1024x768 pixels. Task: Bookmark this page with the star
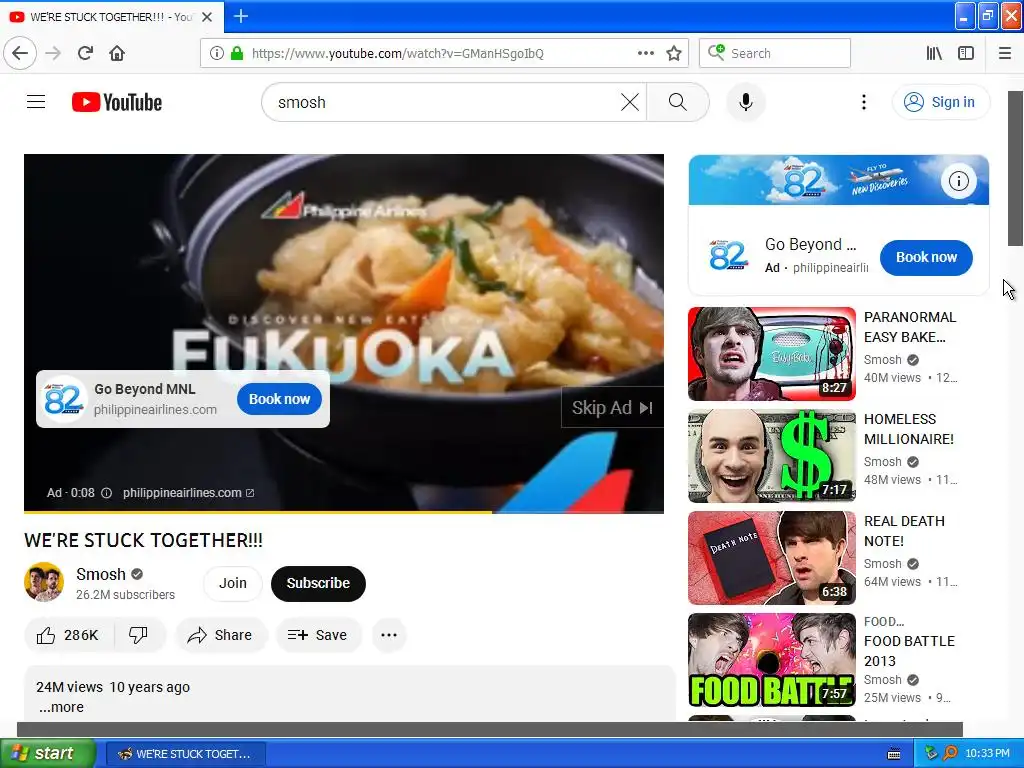[x=674, y=53]
